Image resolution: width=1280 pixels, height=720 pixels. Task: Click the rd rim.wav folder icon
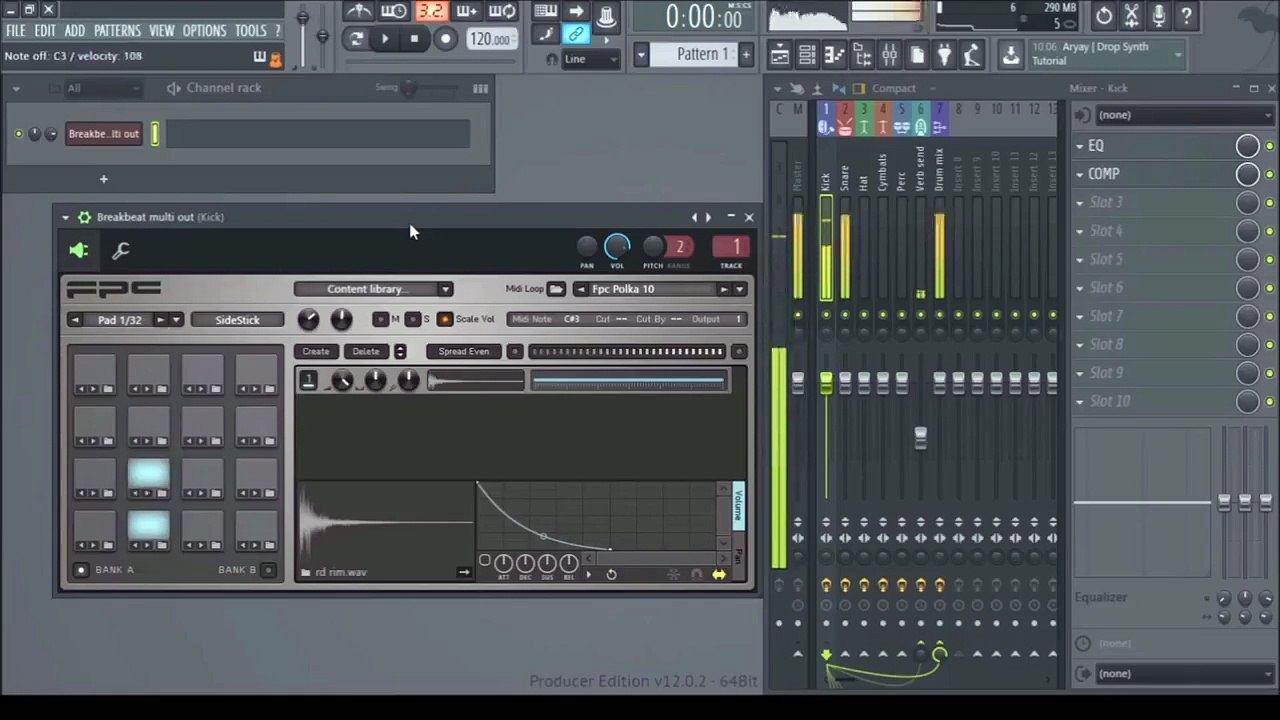coord(305,572)
